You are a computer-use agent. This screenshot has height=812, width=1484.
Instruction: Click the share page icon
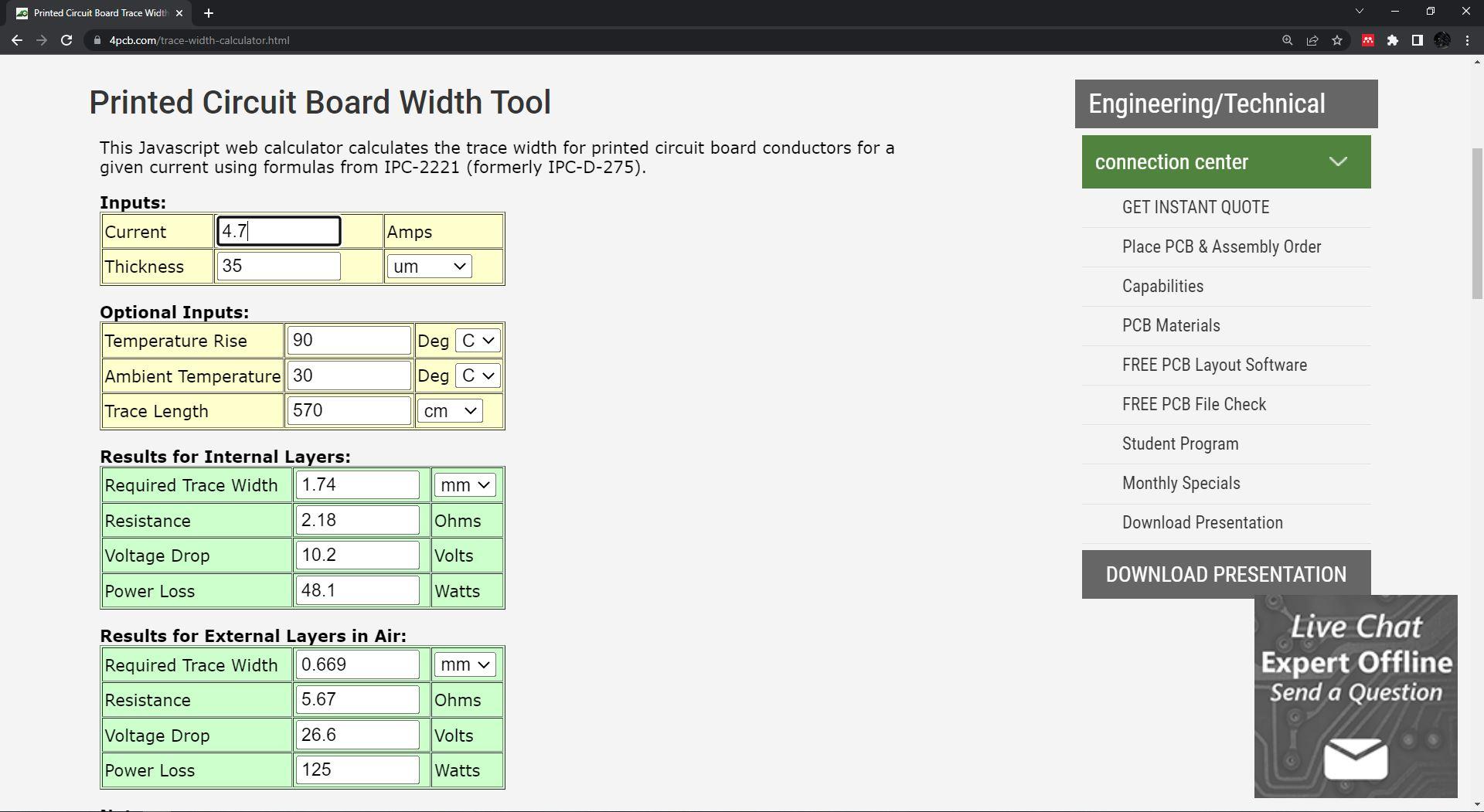pos(1312,40)
